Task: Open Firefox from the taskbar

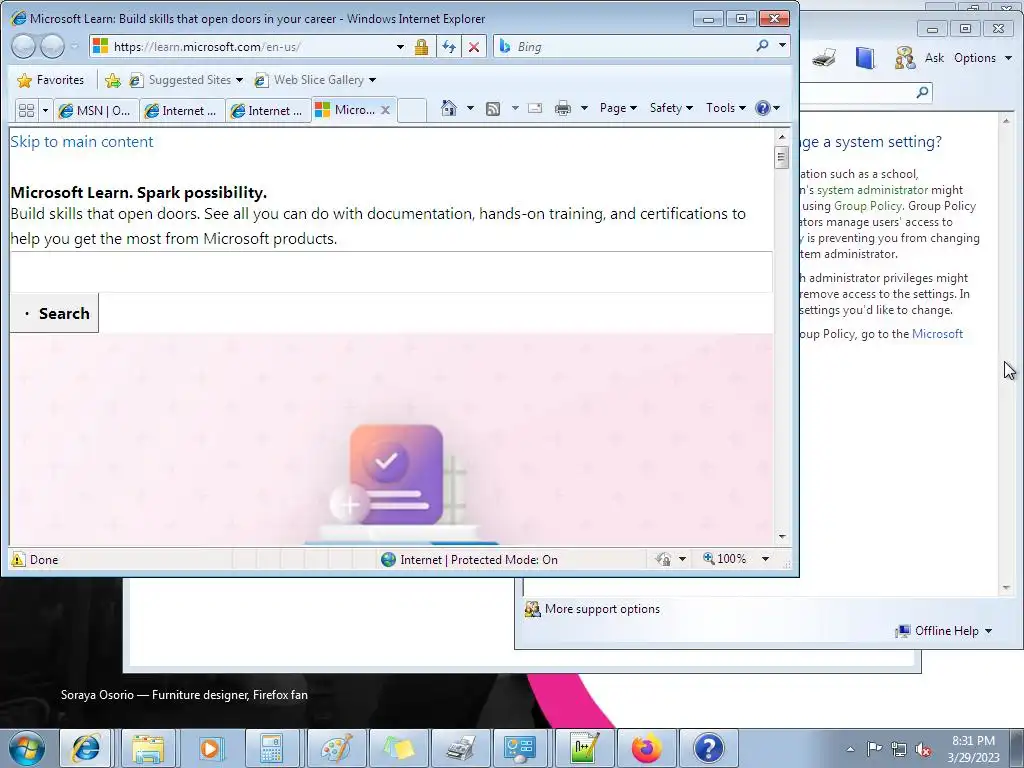Action: [646, 748]
